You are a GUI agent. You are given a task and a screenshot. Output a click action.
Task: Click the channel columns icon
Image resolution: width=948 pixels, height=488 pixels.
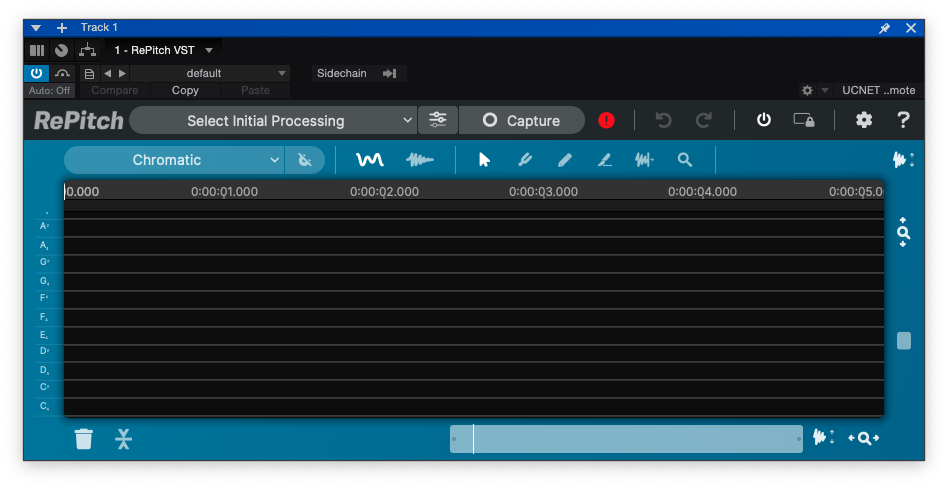pyautogui.click(x=37, y=50)
